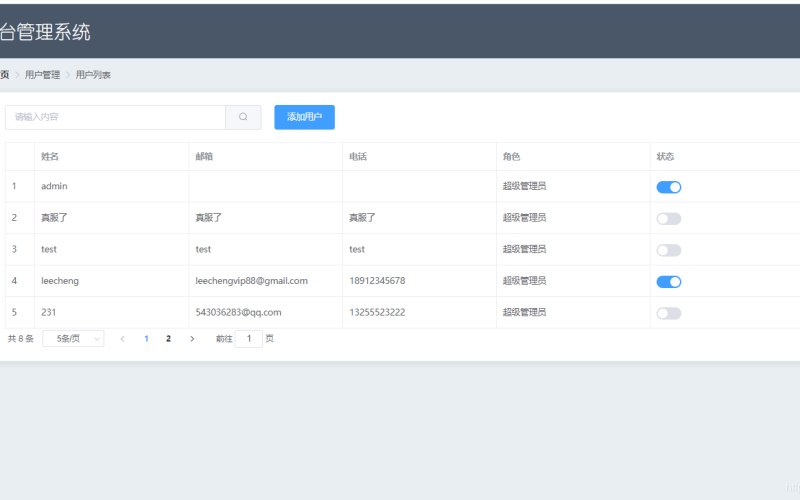
Task: Enable the test user status switch
Action: click(x=668, y=250)
